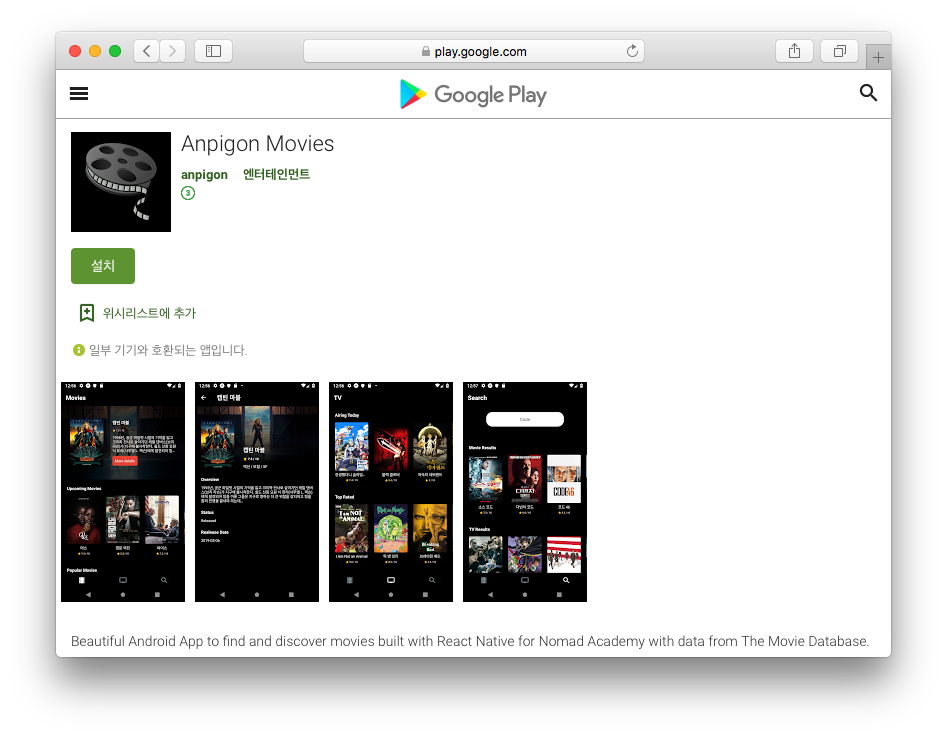
Task: Click the Google Play search magnifier icon
Action: 868,93
